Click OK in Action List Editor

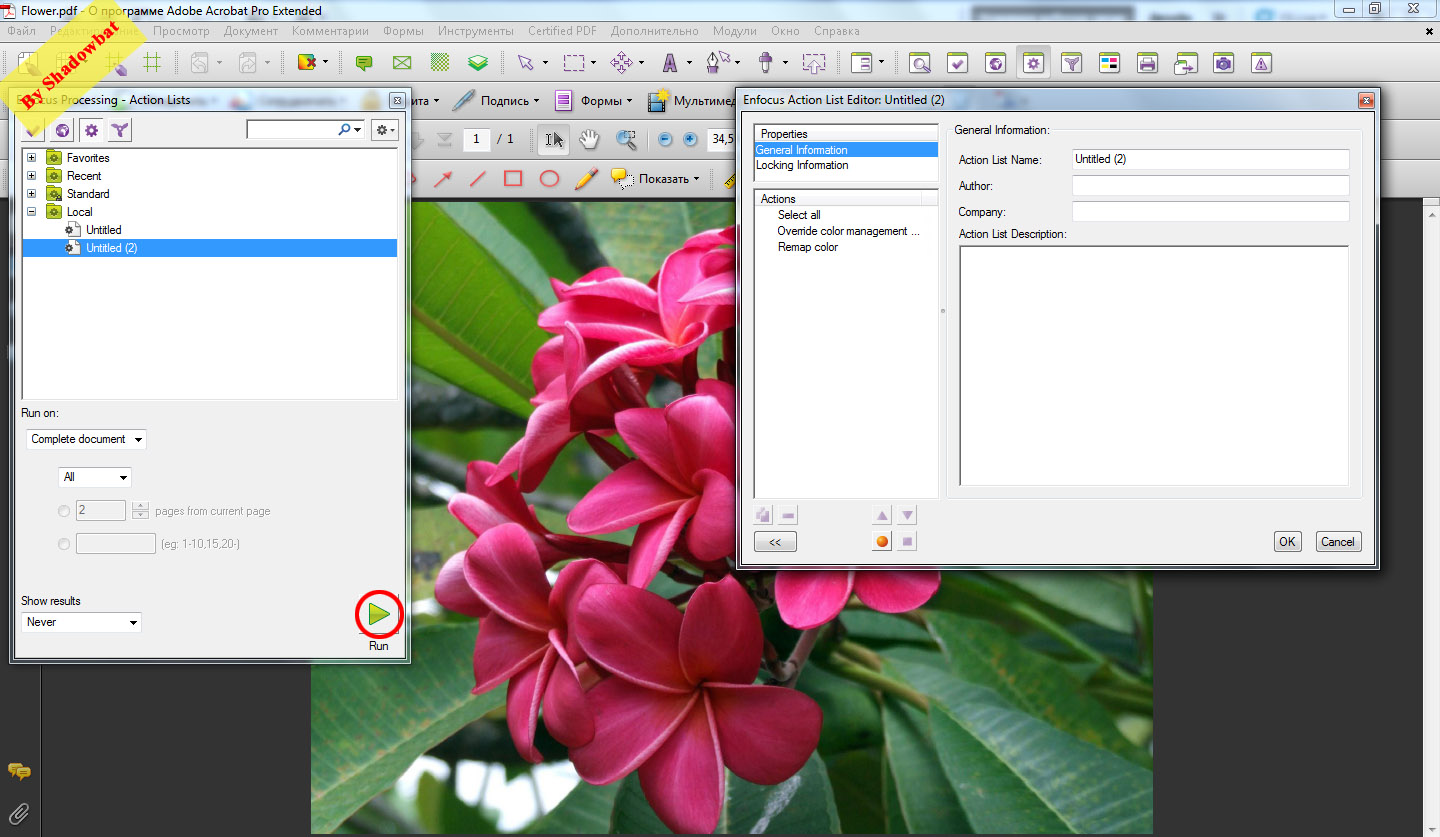(x=1287, y=542)
